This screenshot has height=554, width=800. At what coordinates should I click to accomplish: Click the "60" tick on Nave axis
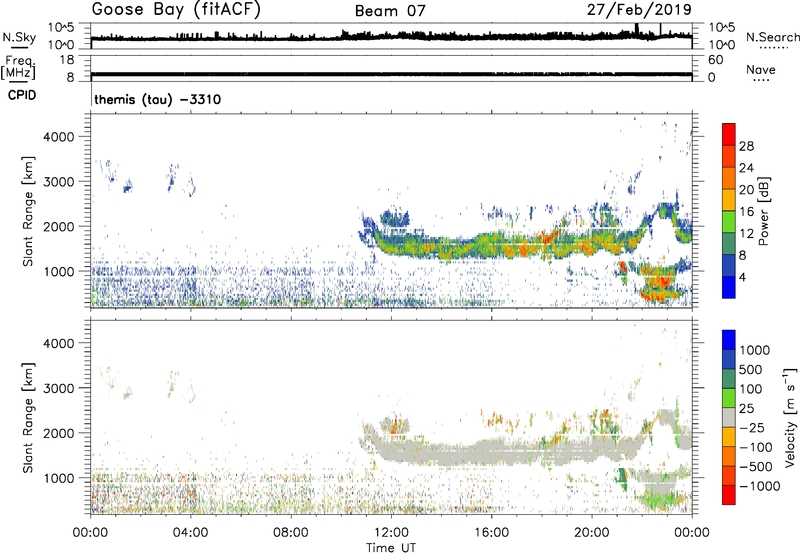[x=715, y=60]
